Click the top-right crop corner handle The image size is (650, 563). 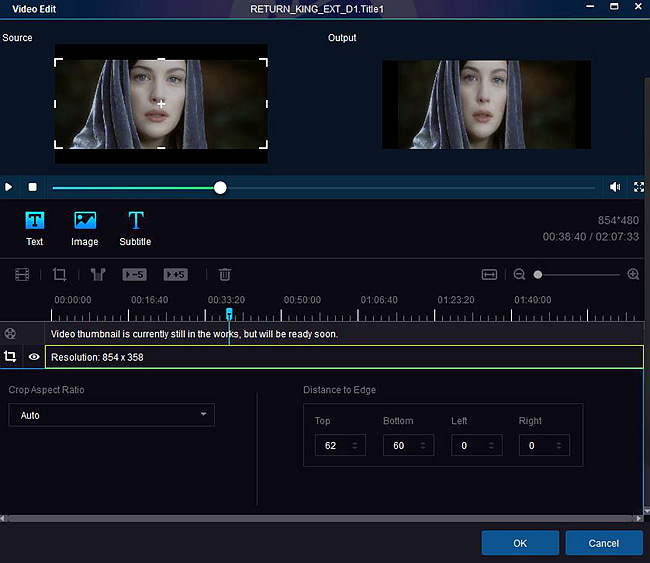[264, 62]
